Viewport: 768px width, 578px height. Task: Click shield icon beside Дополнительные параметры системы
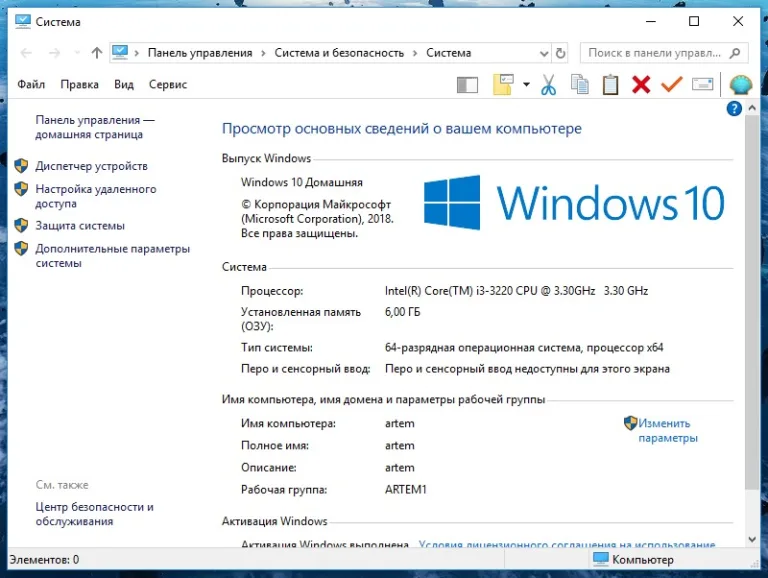click(21, 248)
